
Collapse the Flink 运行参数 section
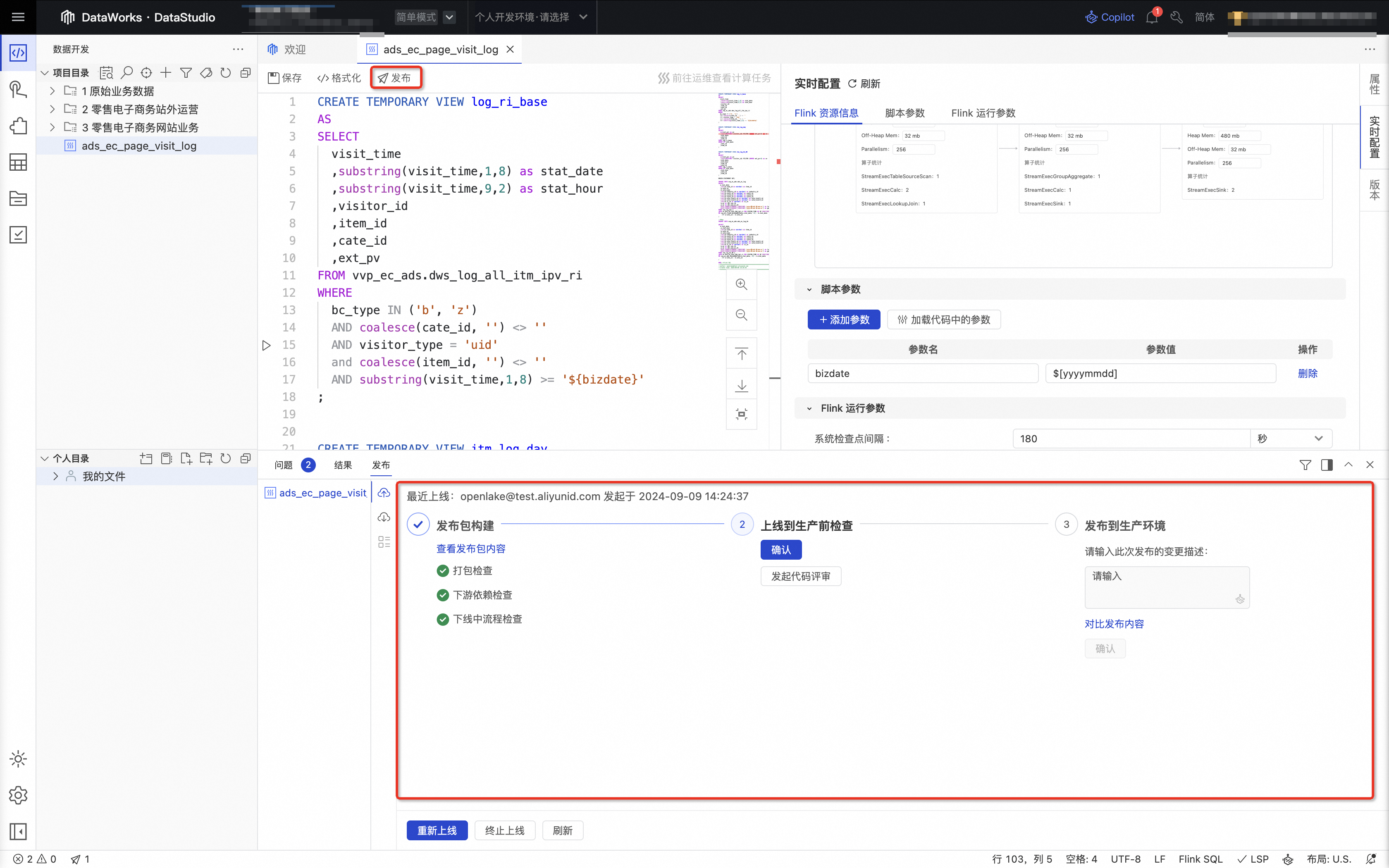[809, 409]
